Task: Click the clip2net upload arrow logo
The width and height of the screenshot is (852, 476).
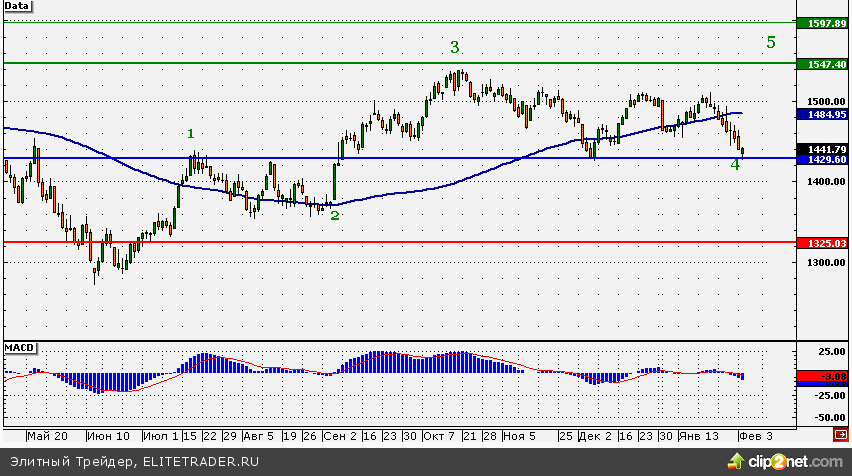Action: [x=737, y=461]
